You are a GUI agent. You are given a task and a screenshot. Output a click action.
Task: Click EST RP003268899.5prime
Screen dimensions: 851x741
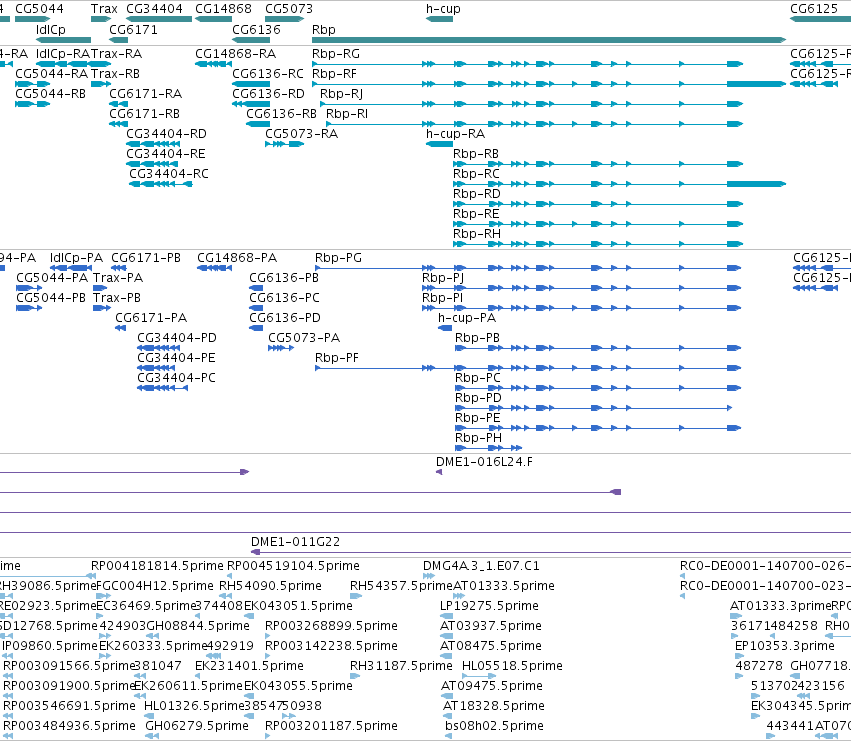(331, 626)
